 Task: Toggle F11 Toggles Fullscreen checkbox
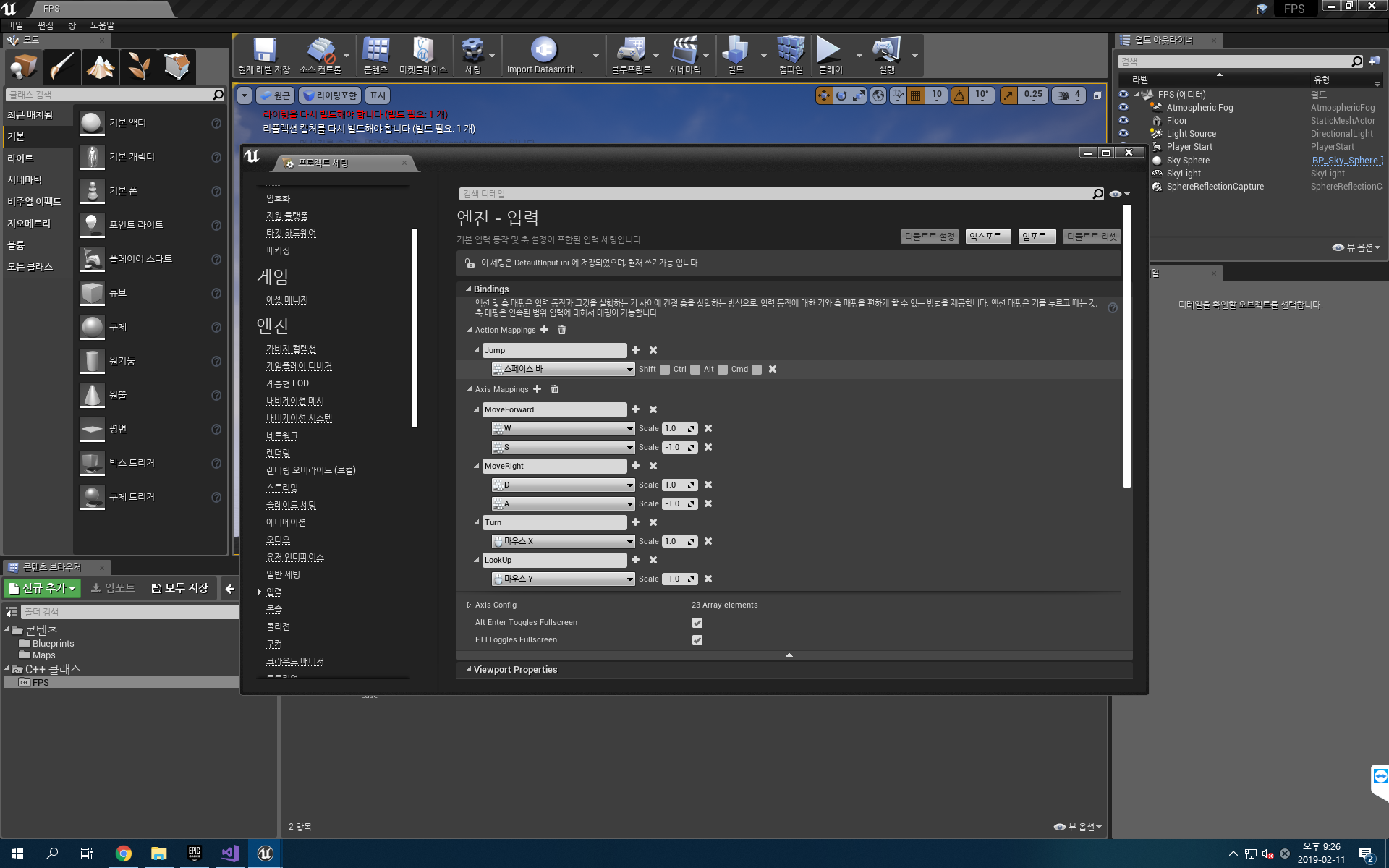point(698,639)
